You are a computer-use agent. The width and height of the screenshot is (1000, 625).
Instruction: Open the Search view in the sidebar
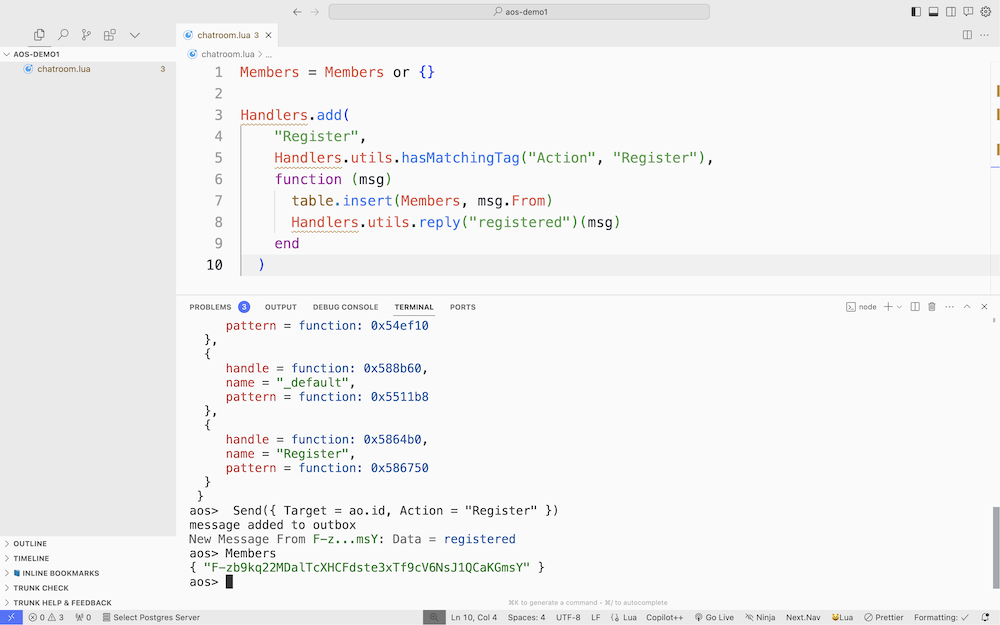63,35
